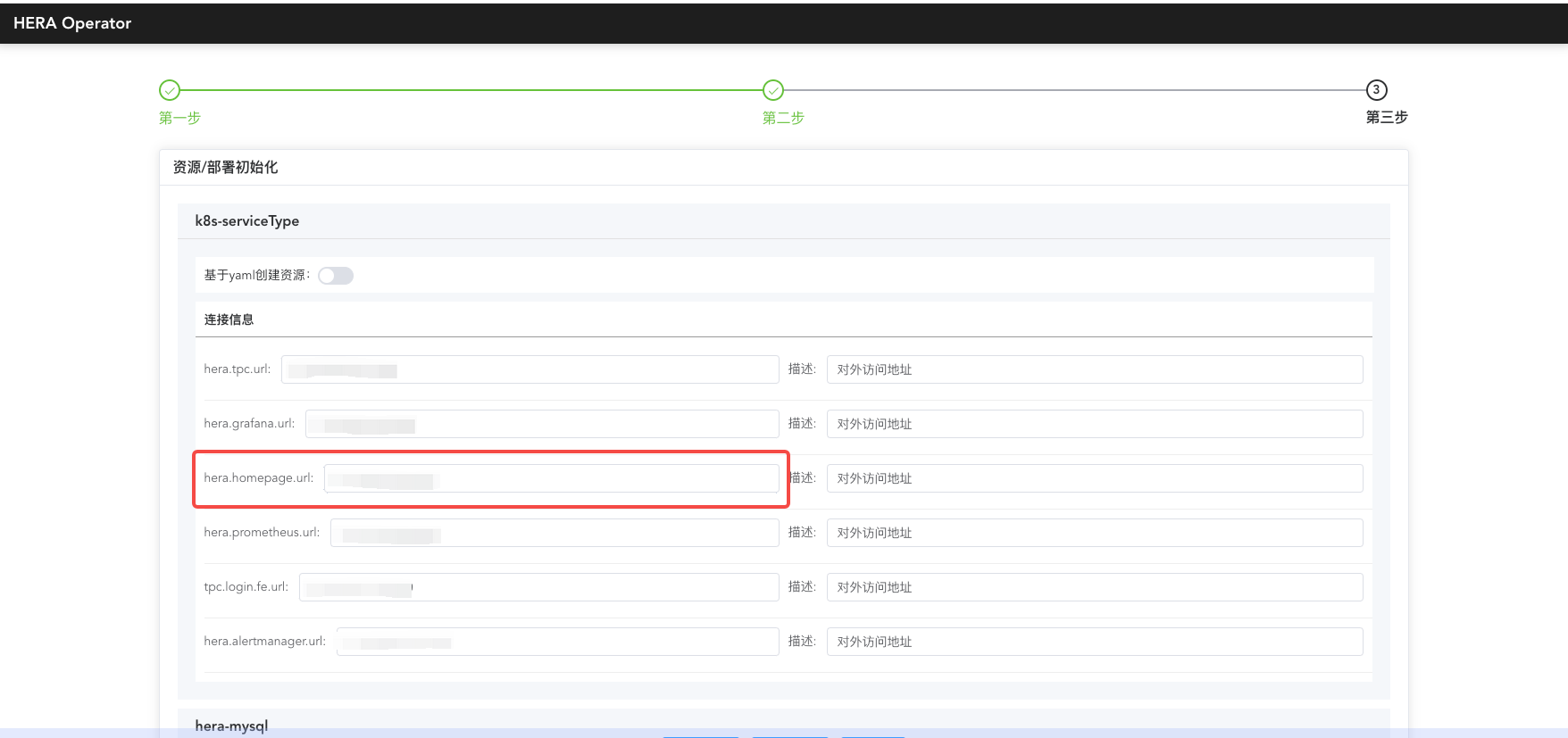Edit description field for hera.tpc.url
Viewport: 1568px width, 738px height.
(1095, 369)
